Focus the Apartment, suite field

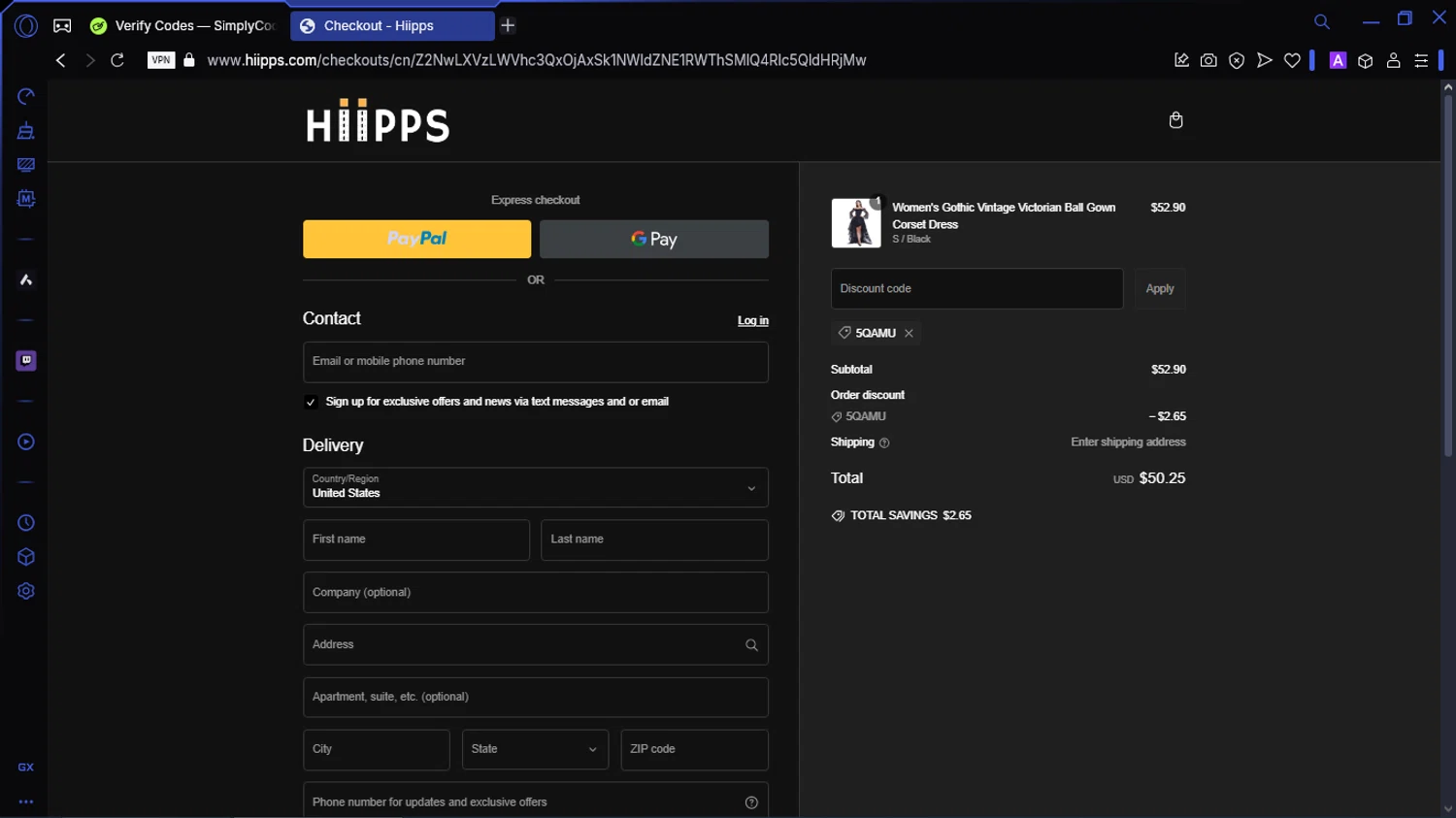tap(536, 698)
